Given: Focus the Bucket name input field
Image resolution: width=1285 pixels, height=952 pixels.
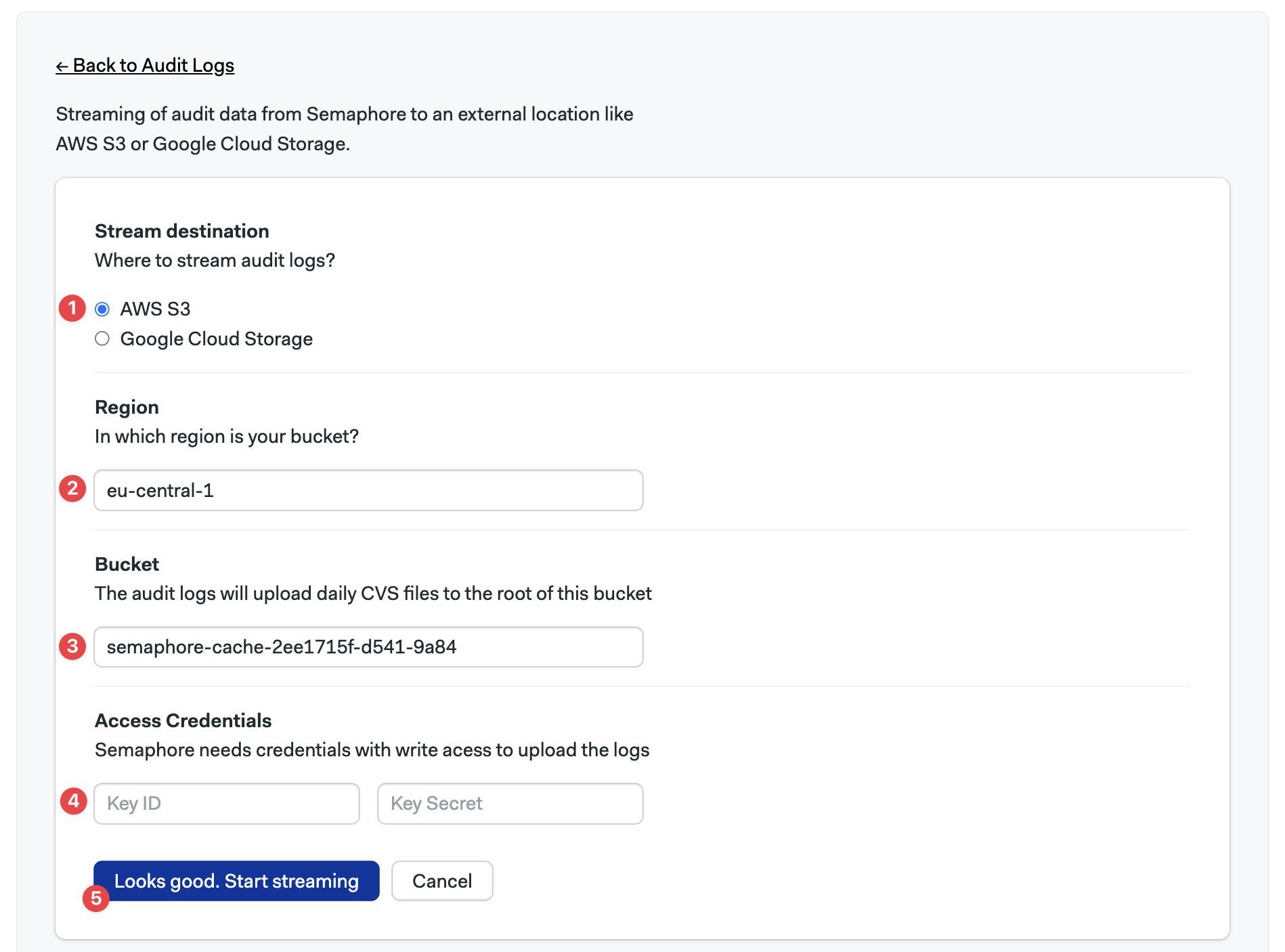Looking at the screenshot, I should tap(368, 647).
